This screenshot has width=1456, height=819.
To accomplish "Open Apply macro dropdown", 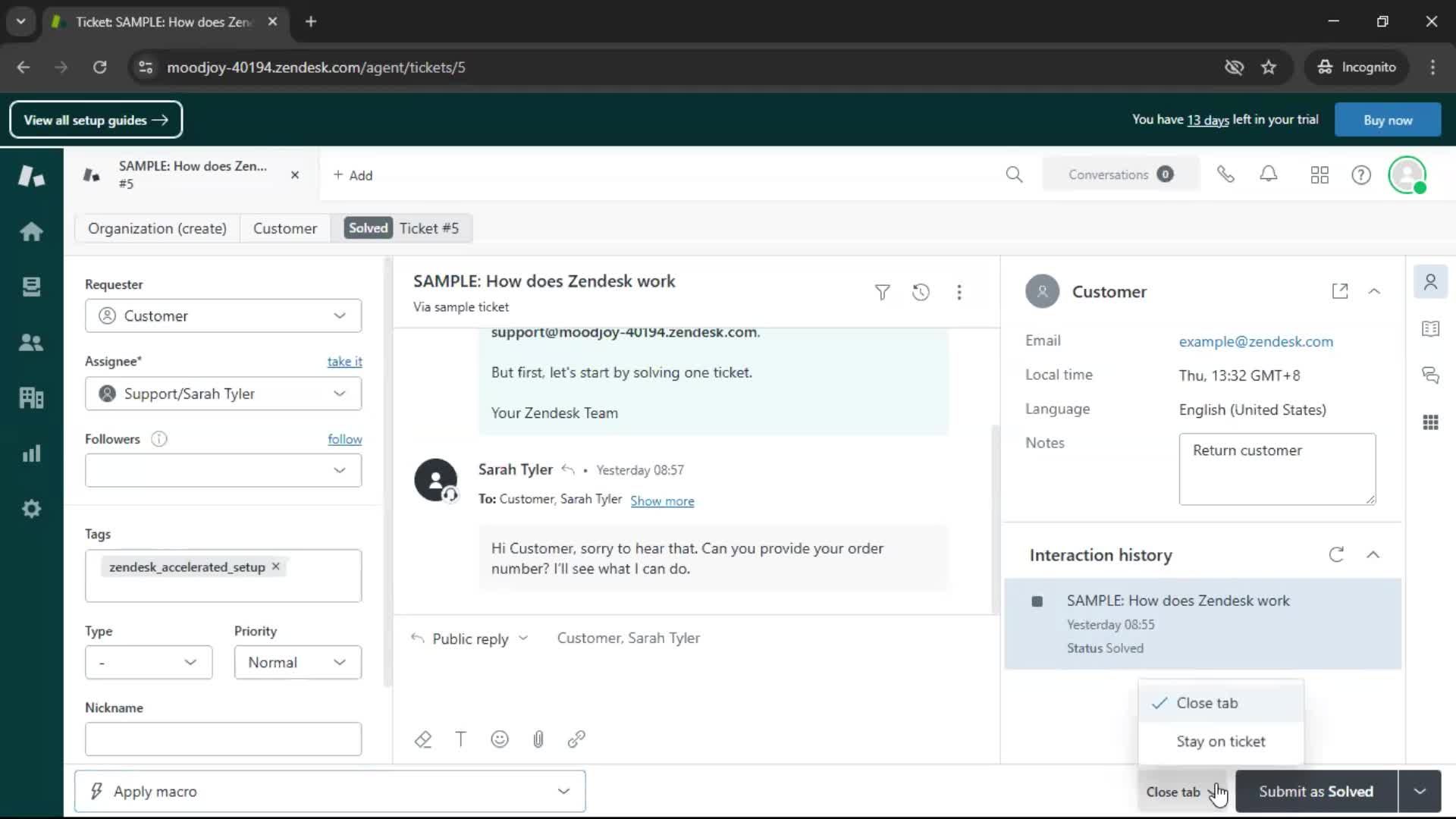I will pos(330,791).
